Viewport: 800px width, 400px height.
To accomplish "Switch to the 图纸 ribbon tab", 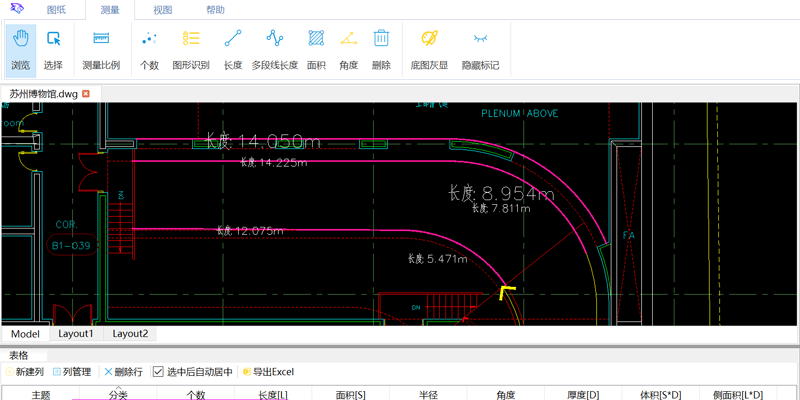I will (x=56, y=10).
